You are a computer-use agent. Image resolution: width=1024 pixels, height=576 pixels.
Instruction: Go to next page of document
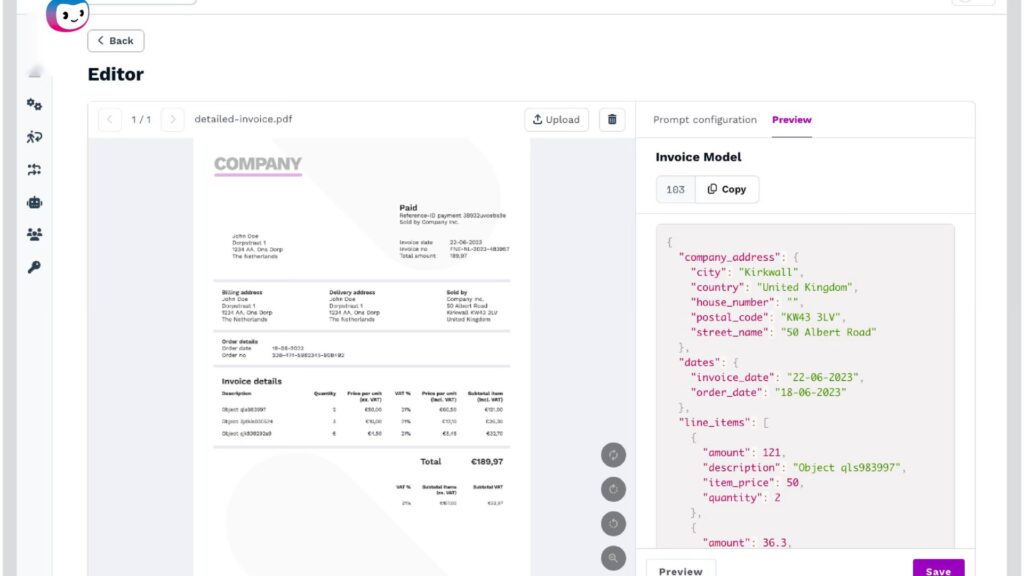pyautogui.click(x=172, y=120)
